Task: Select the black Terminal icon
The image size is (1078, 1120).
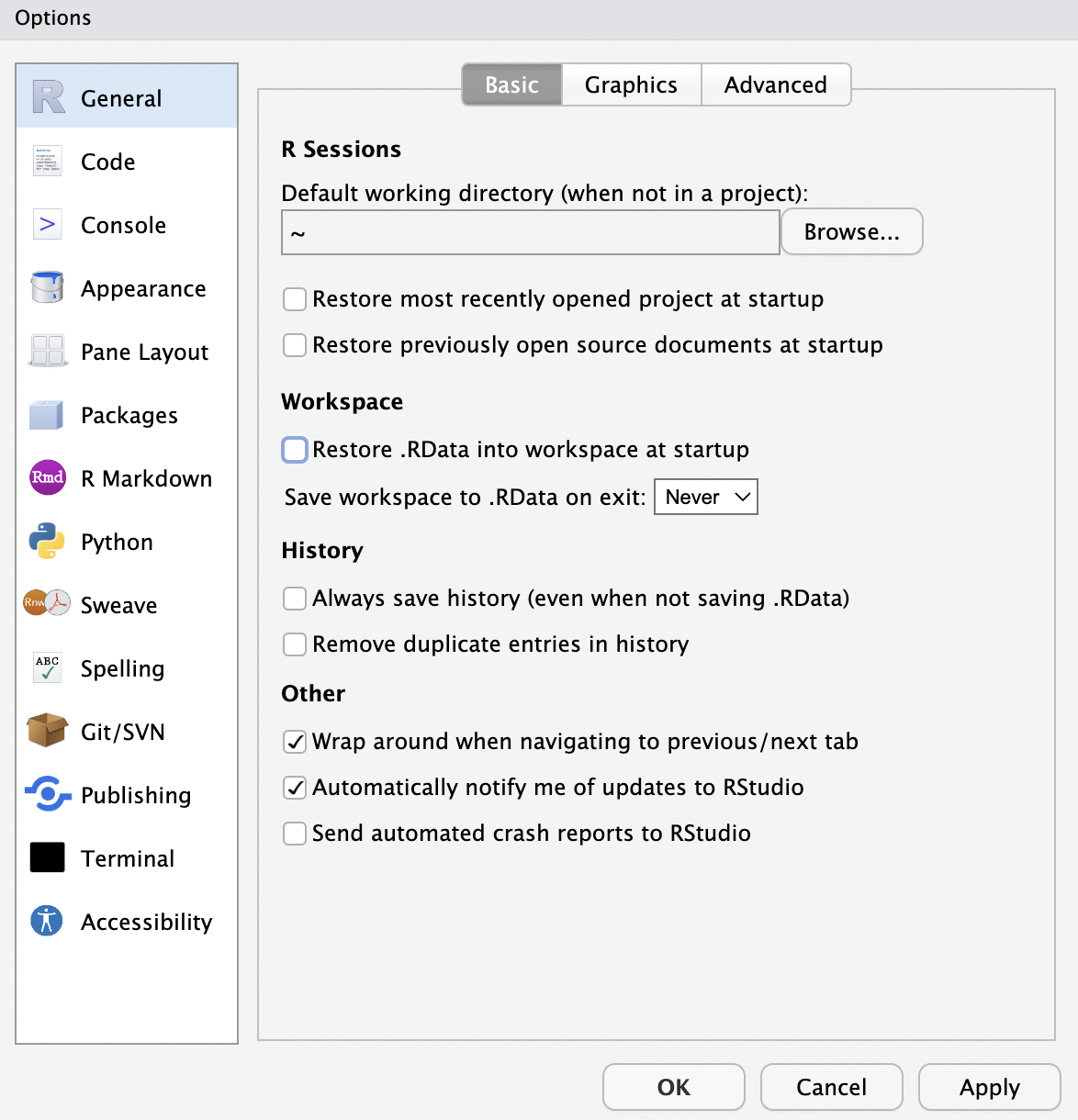Action: pos(48,857)
